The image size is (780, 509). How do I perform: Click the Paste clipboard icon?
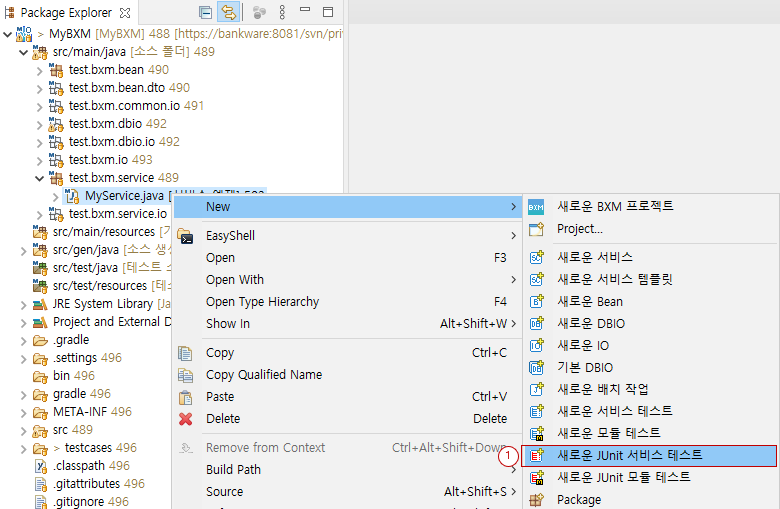pos(186,397)
